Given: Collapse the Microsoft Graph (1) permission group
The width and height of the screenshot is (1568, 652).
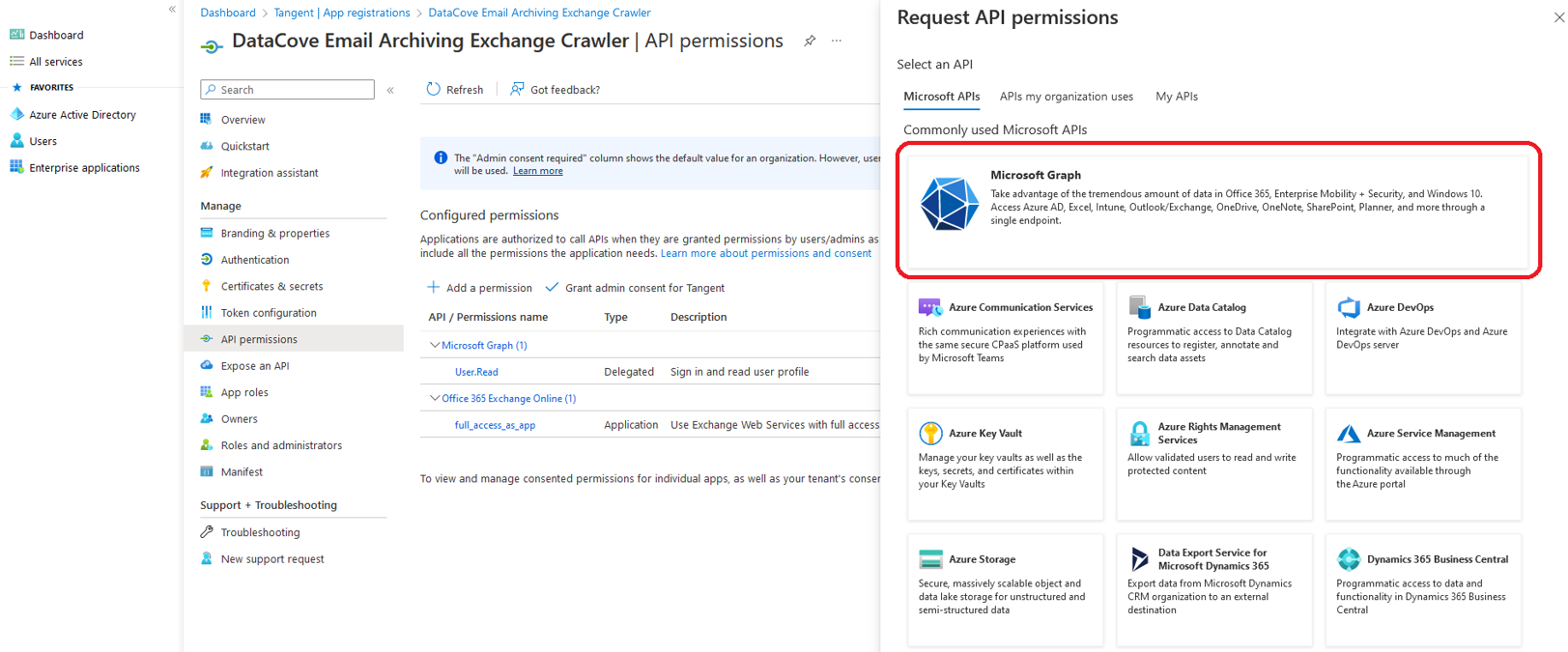Looking at the screenshot, I should coord(435,345).
